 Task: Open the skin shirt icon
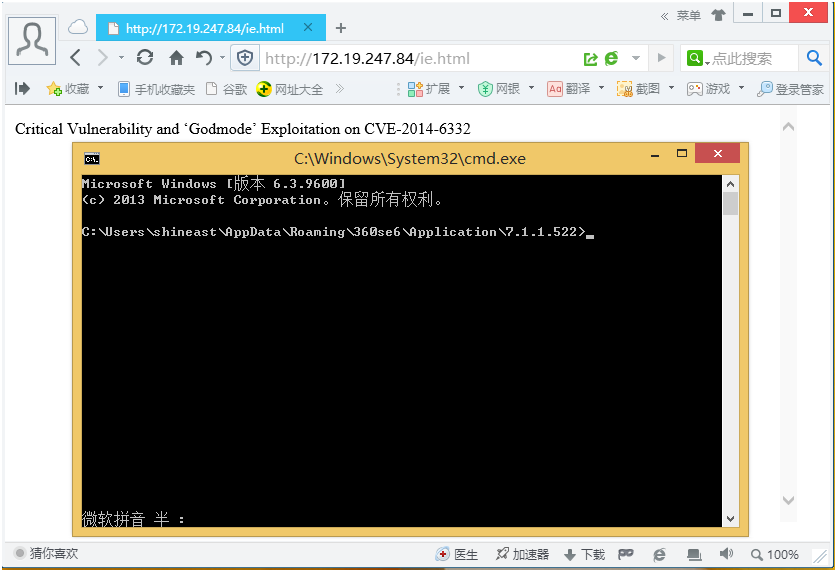pyautogui.click(x=718, y=15)
